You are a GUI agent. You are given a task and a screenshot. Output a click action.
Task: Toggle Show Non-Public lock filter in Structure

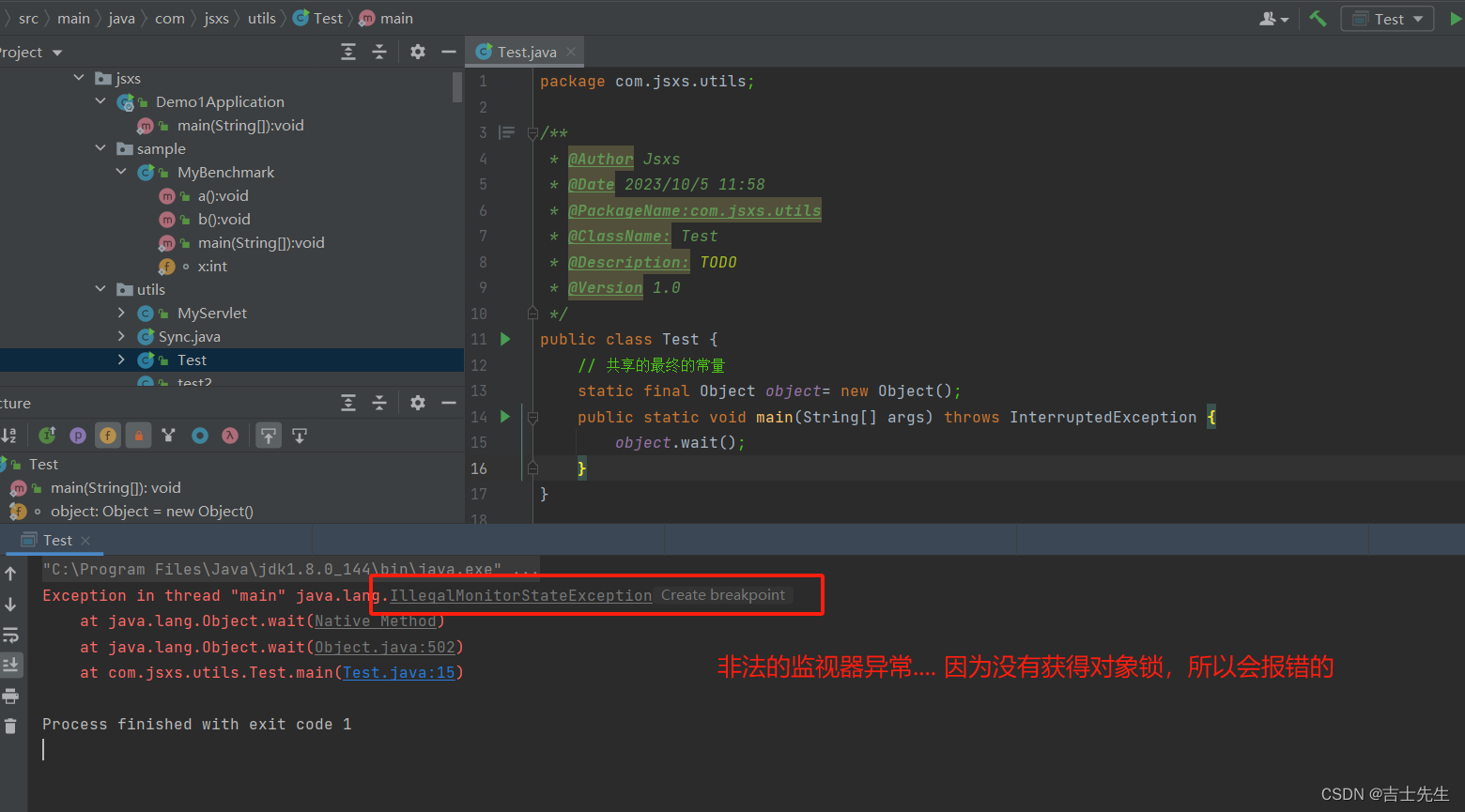pos(138,435)
